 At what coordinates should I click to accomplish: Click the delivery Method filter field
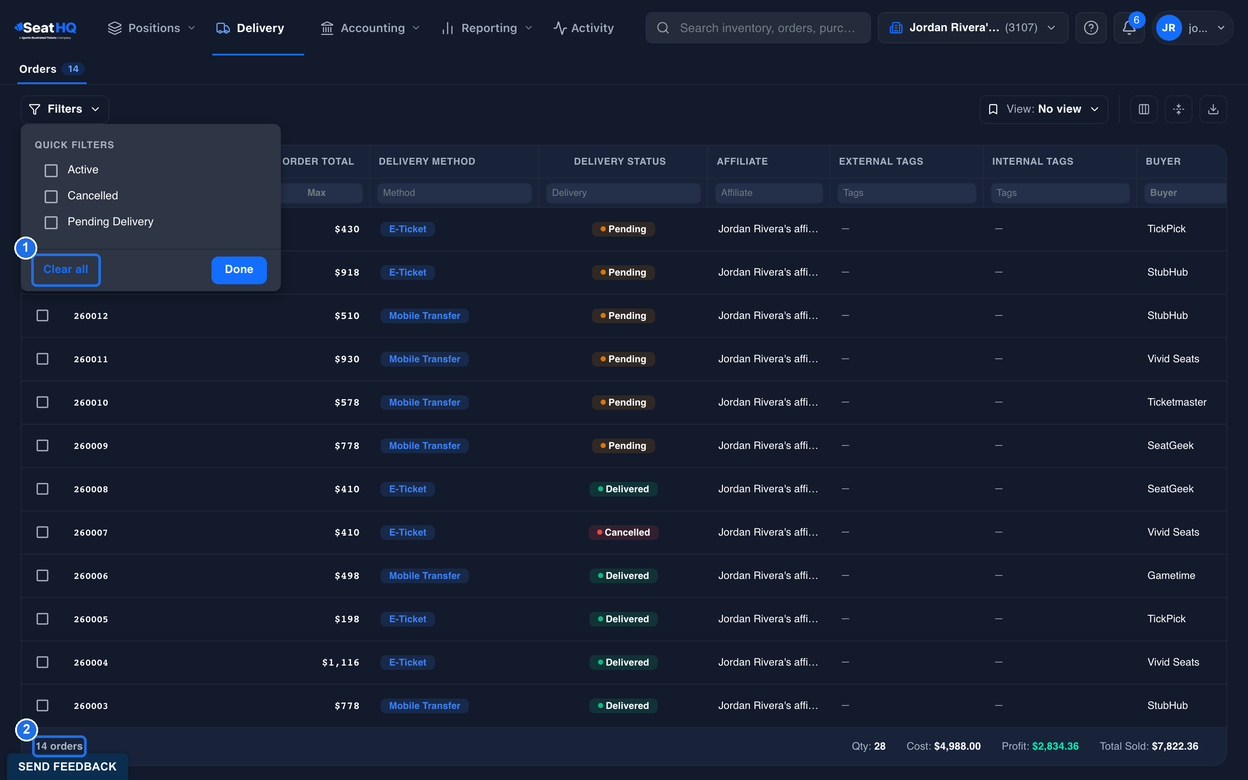(455, 193)
